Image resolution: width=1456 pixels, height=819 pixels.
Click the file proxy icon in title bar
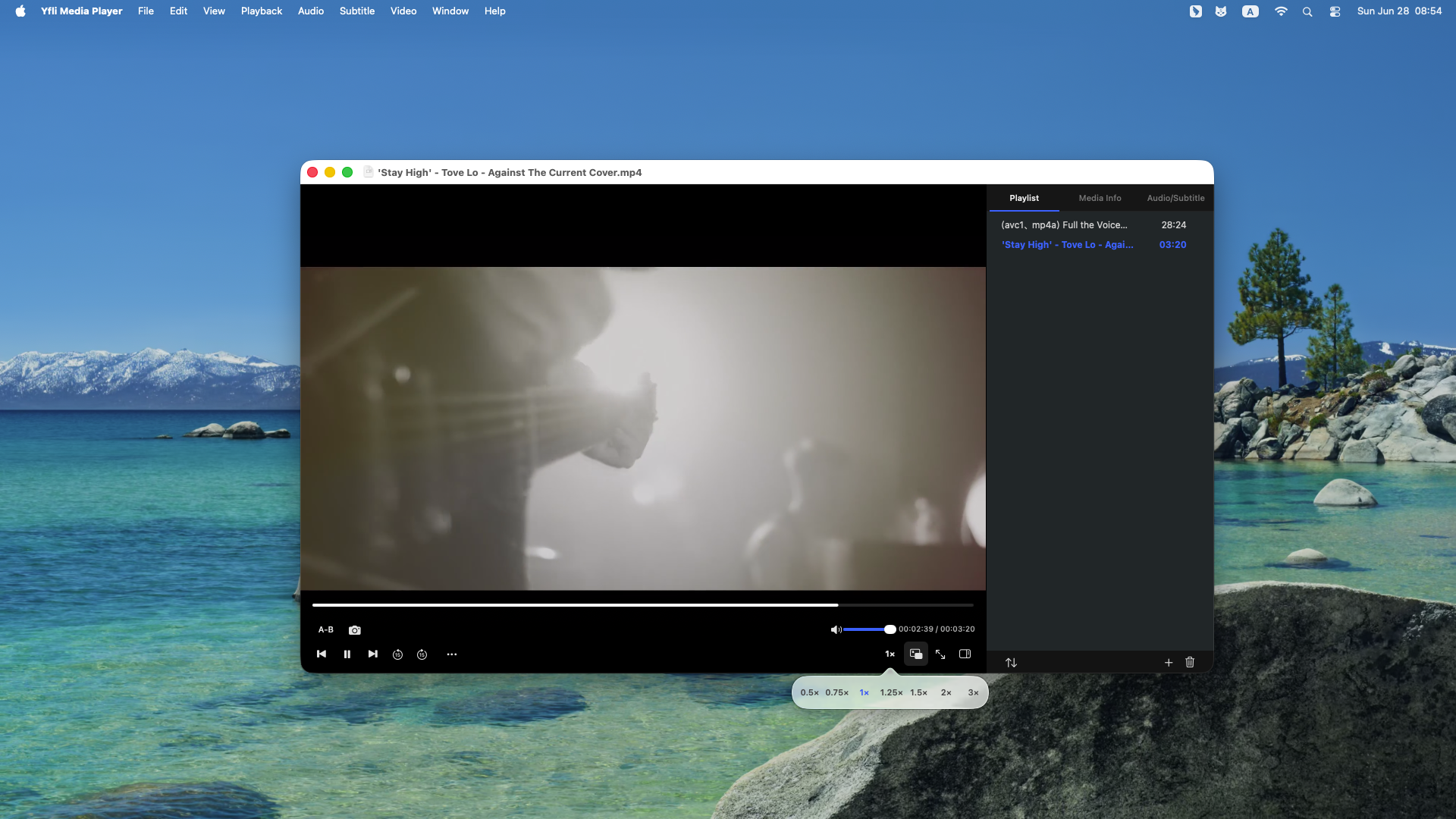(x=369, y=172)
